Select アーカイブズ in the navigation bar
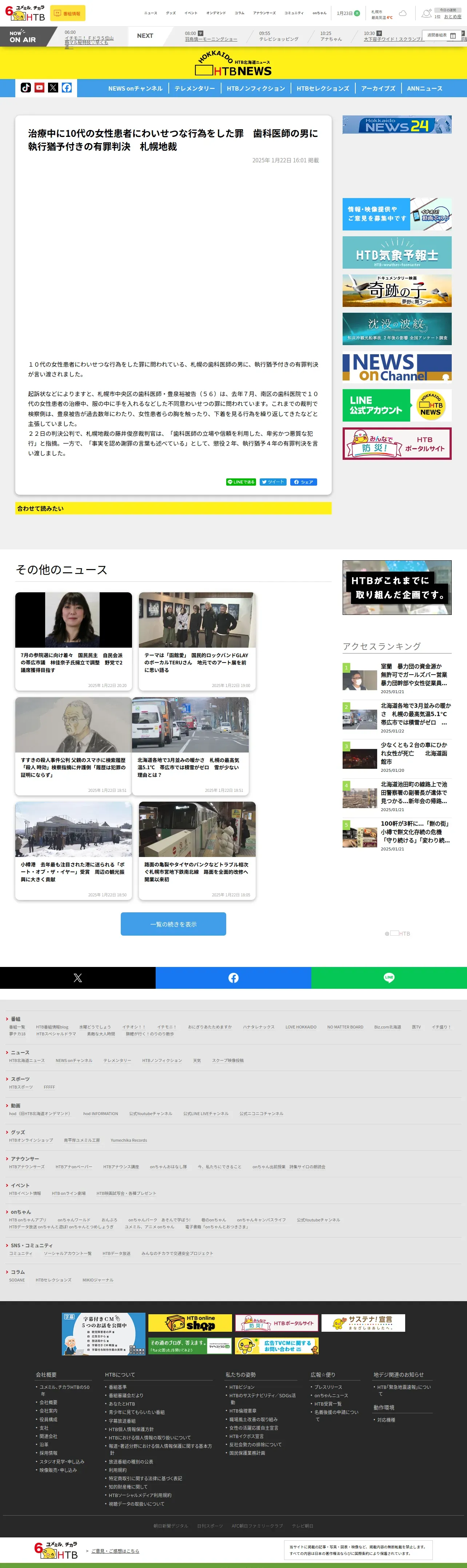This screenshot has width=467, height=1568. click(x=378, y=88)
